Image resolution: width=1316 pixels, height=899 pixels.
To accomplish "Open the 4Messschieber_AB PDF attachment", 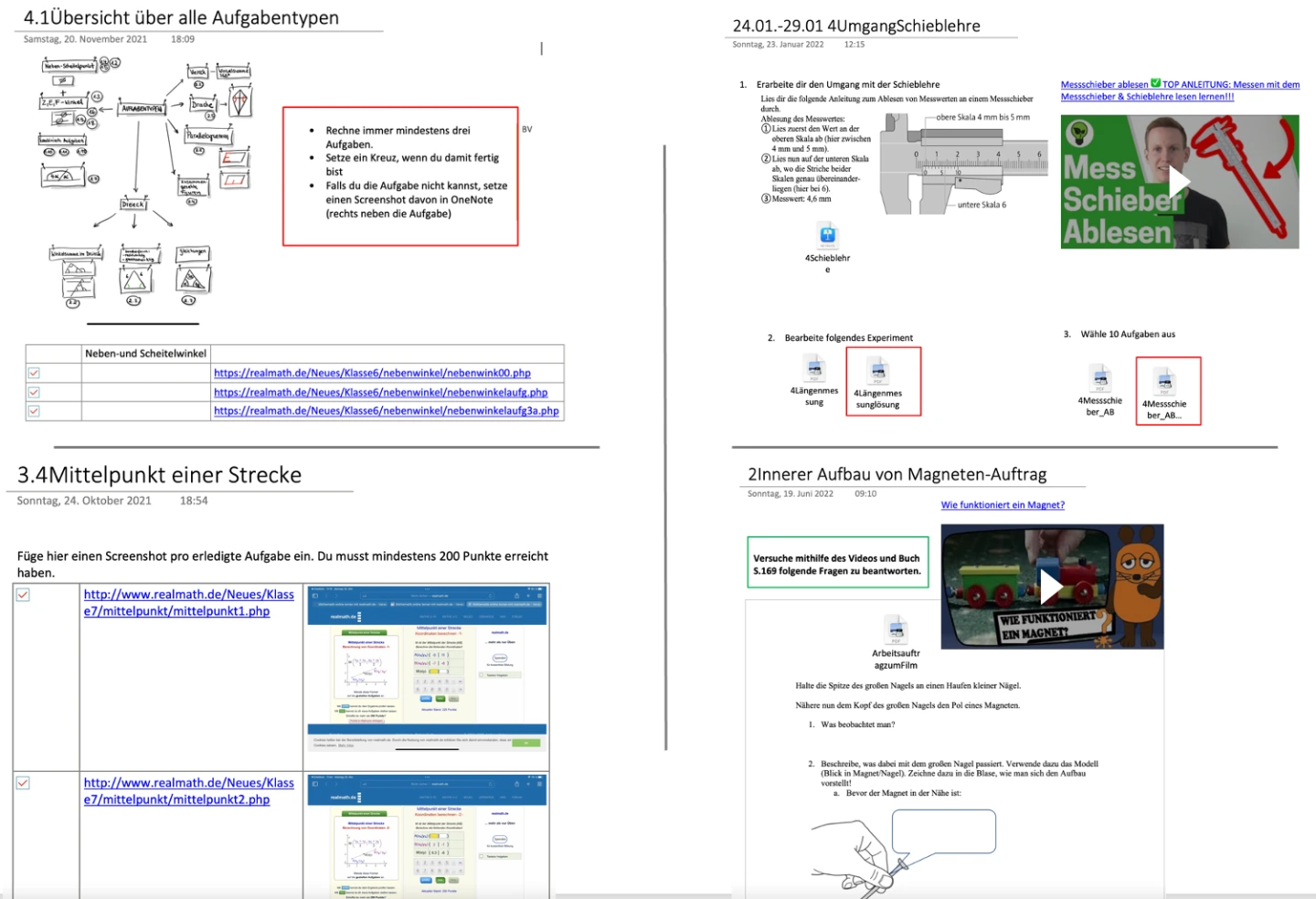I will pyautogui.click(x=1100, y=378).
